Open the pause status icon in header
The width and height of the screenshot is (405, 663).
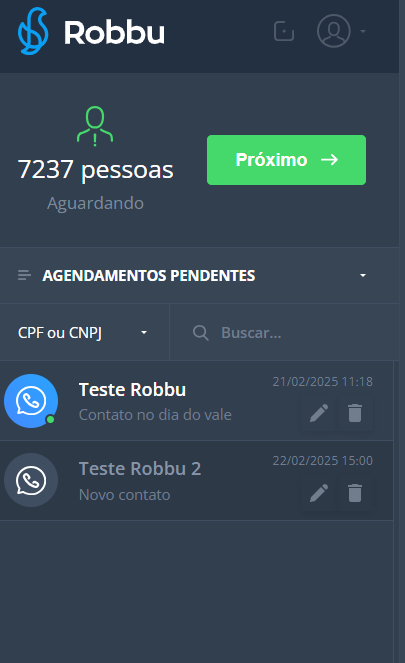click(x=284, y=31)
